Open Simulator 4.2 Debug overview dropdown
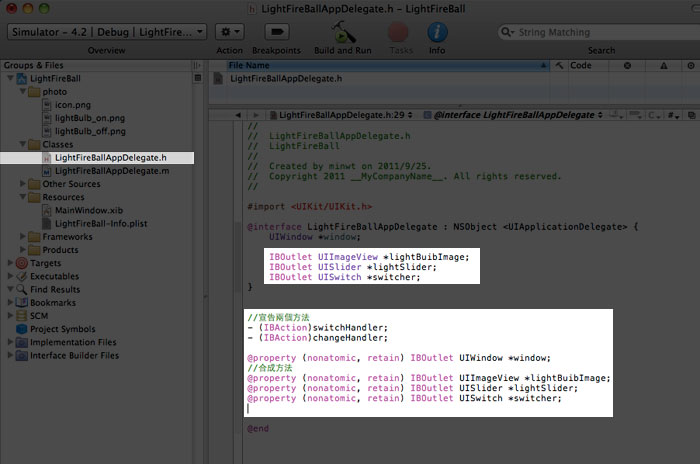Viewport: 700px width, 464px height. pos(107,32)
